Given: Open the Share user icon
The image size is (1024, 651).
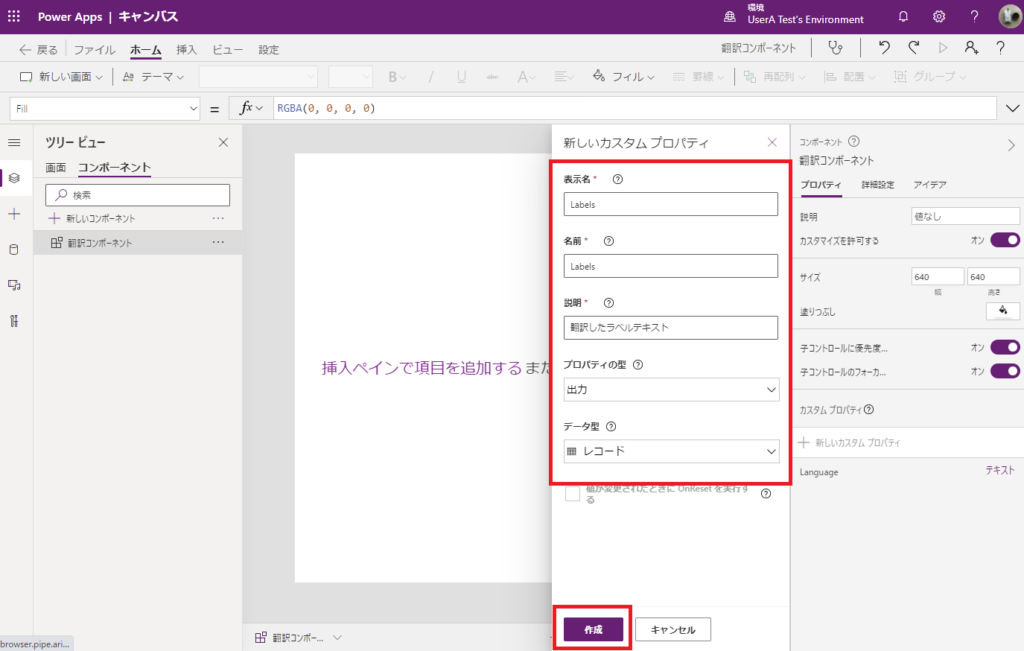Looking at the screenshot, I should pos(971,48).
